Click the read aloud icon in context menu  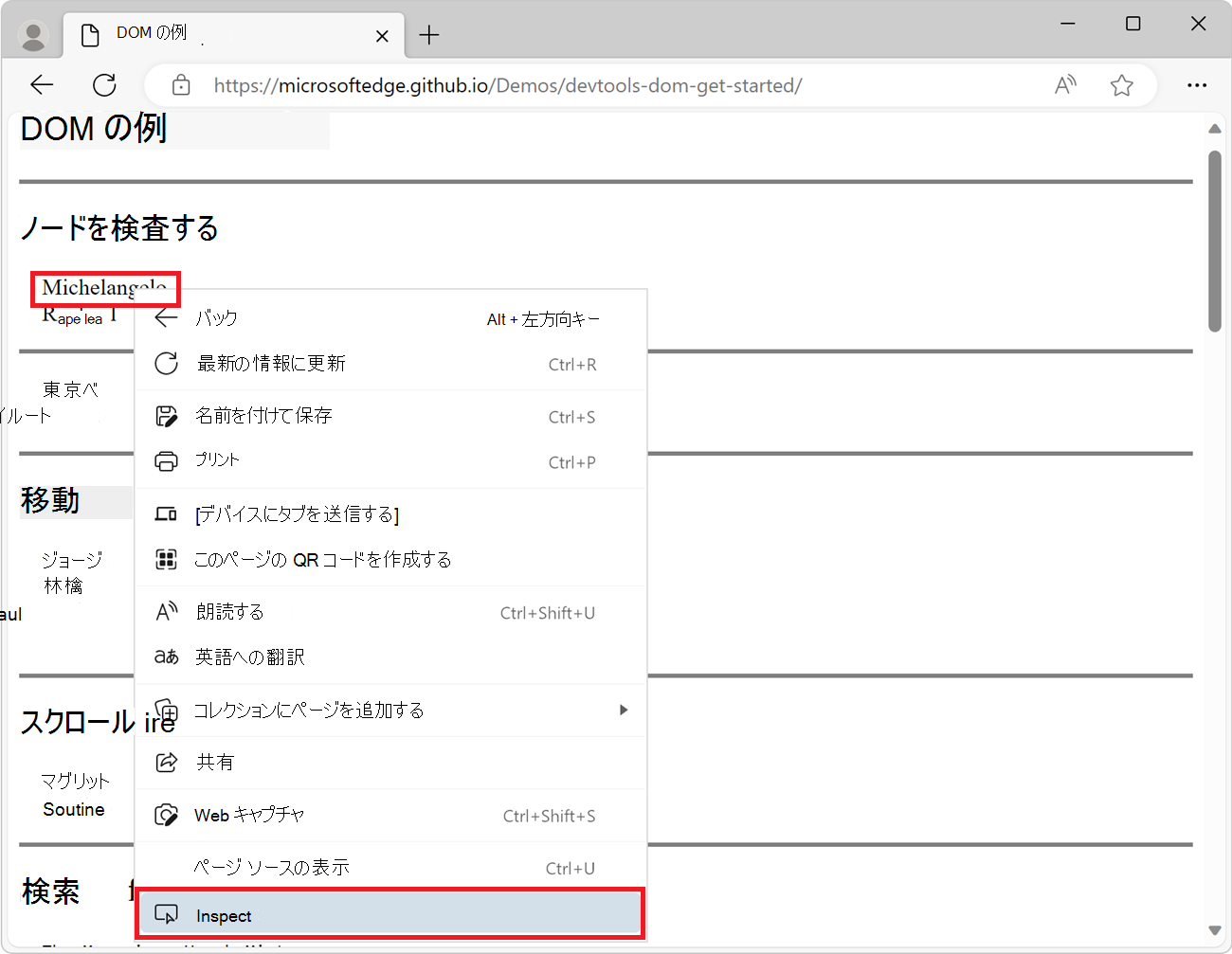point(167,612)
